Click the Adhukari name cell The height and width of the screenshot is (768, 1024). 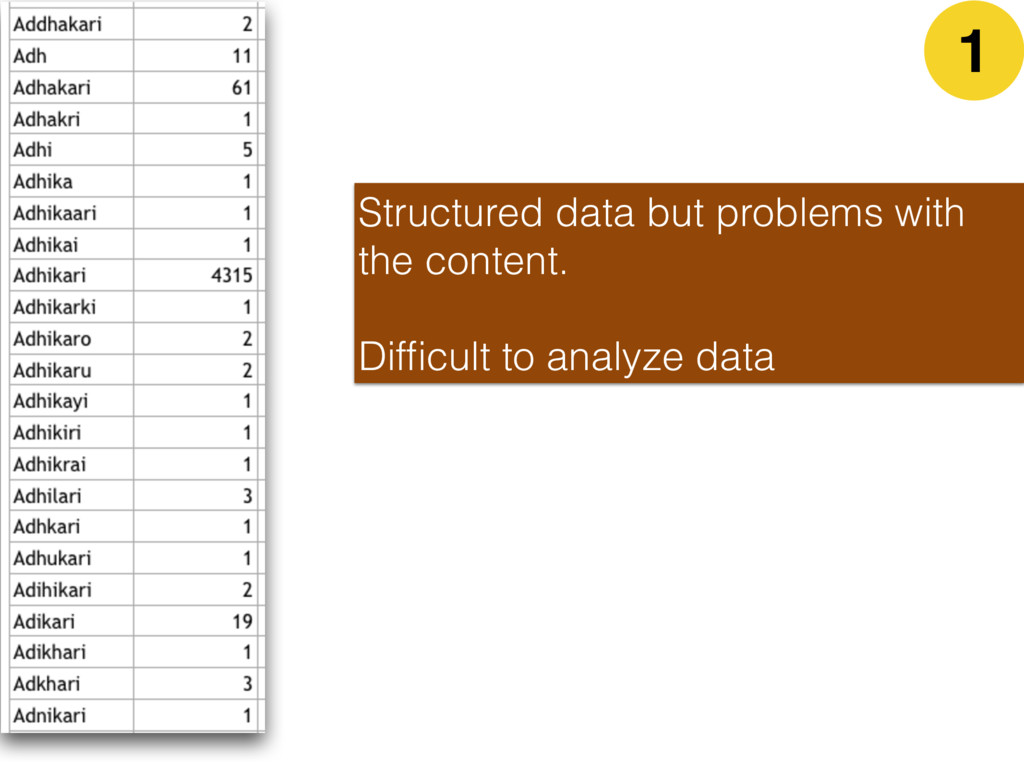coord(72,558)
